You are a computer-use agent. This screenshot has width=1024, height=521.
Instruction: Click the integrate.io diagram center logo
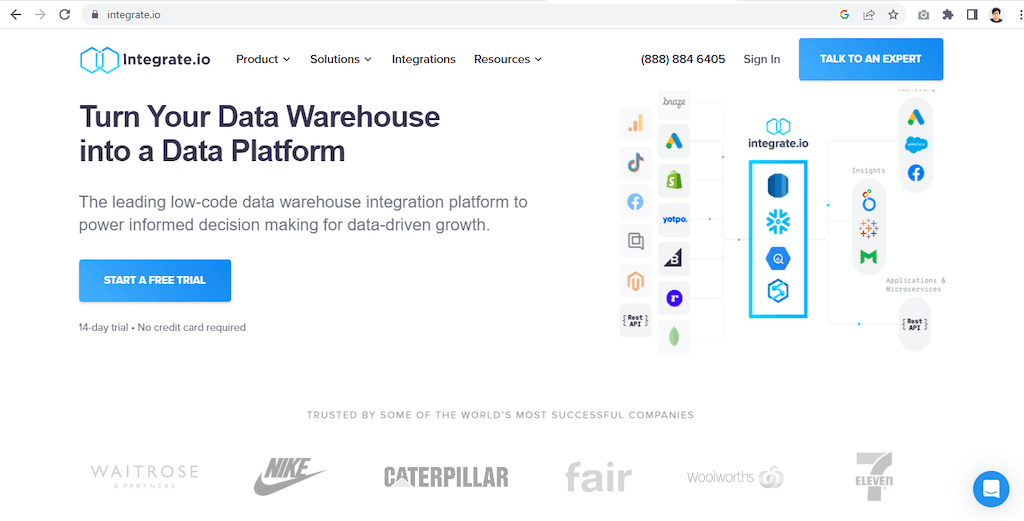(778, 133)
